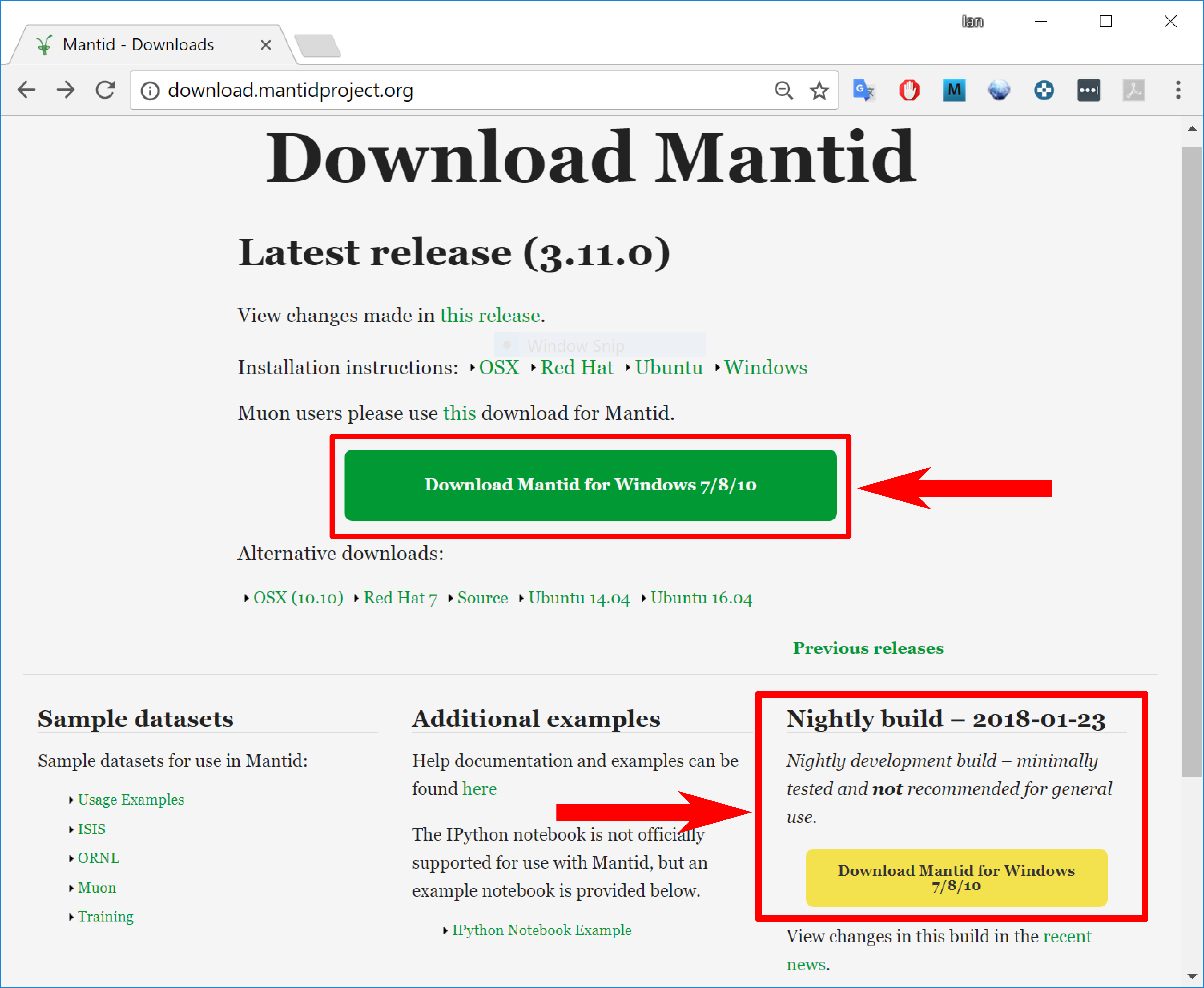Click the zoom magnifier in address bar
Viewport: 1204px width, 988px height.
point(783,90)
